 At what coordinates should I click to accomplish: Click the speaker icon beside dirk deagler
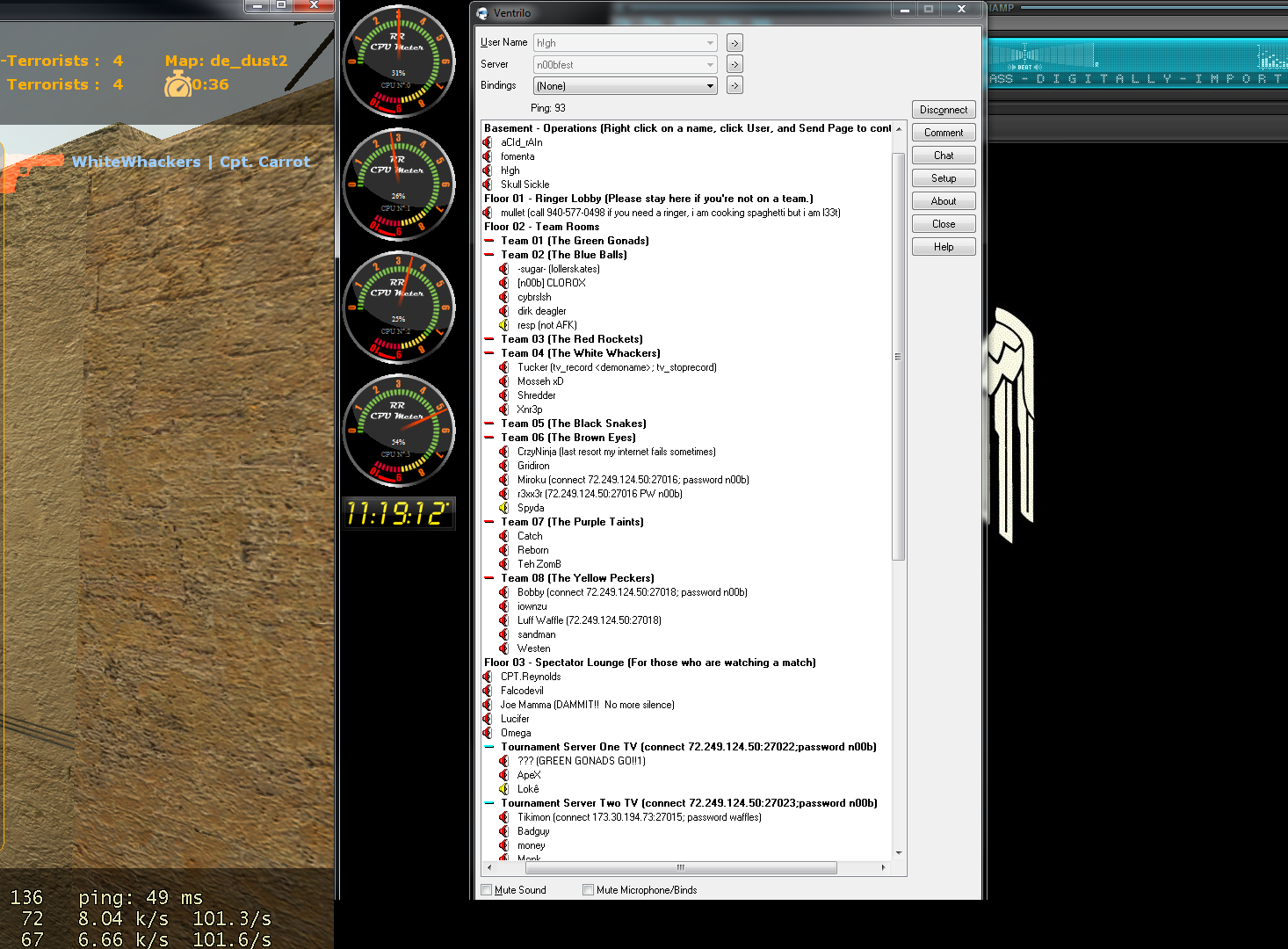coord(504,311)
